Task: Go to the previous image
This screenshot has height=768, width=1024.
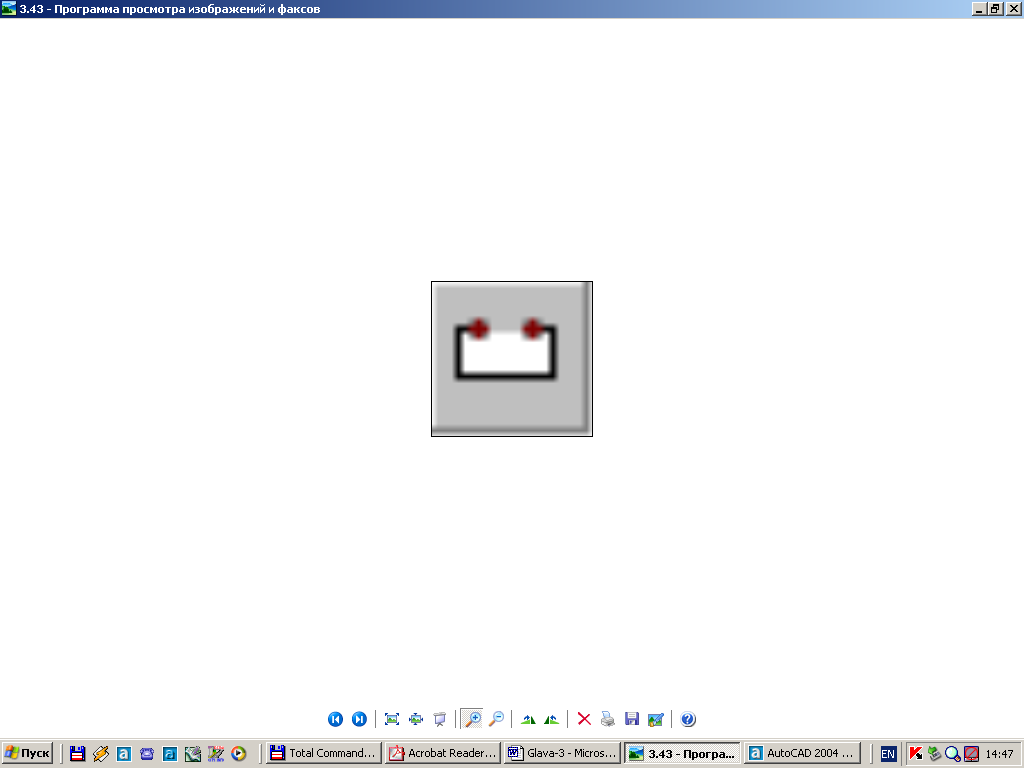Action: pyautogui.click(x=335, y=719)
